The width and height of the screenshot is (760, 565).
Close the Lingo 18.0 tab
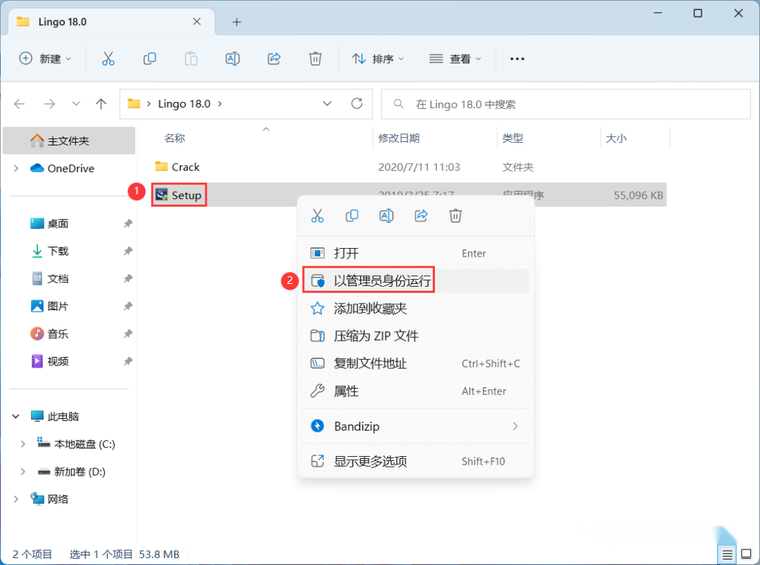pos(197,21)
